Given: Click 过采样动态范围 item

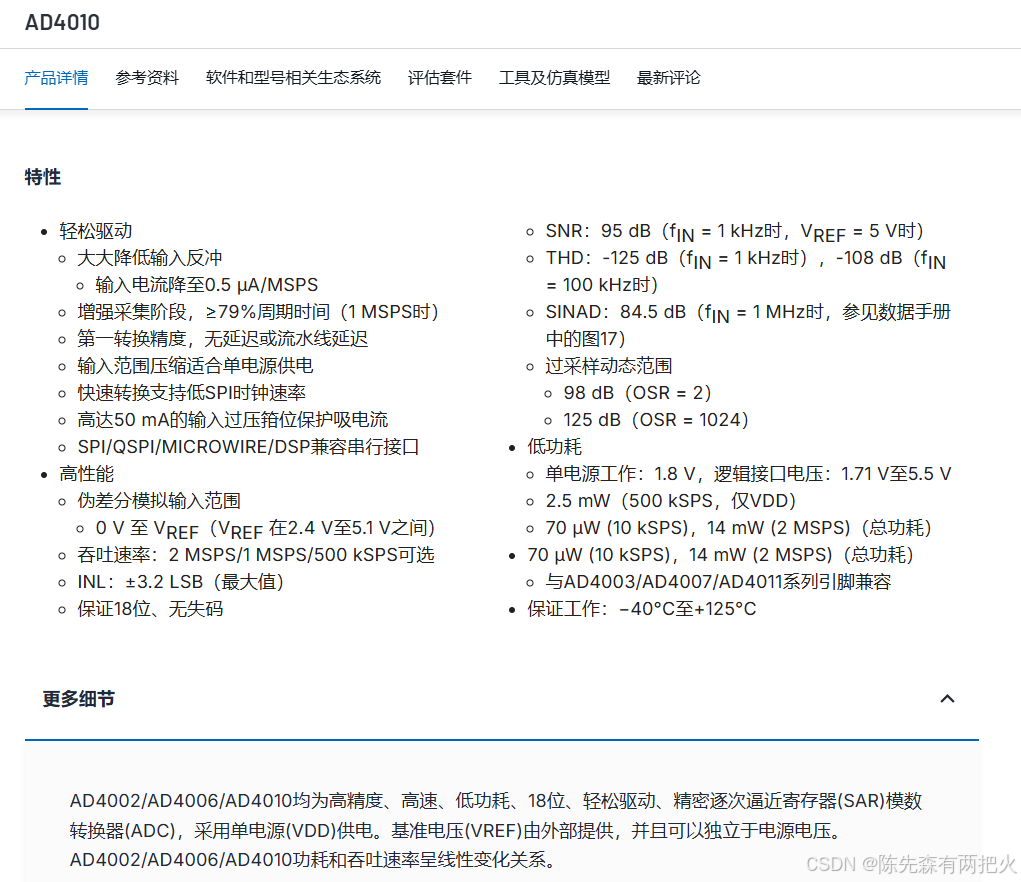Looking at the screenshot, I should point(609,366).
